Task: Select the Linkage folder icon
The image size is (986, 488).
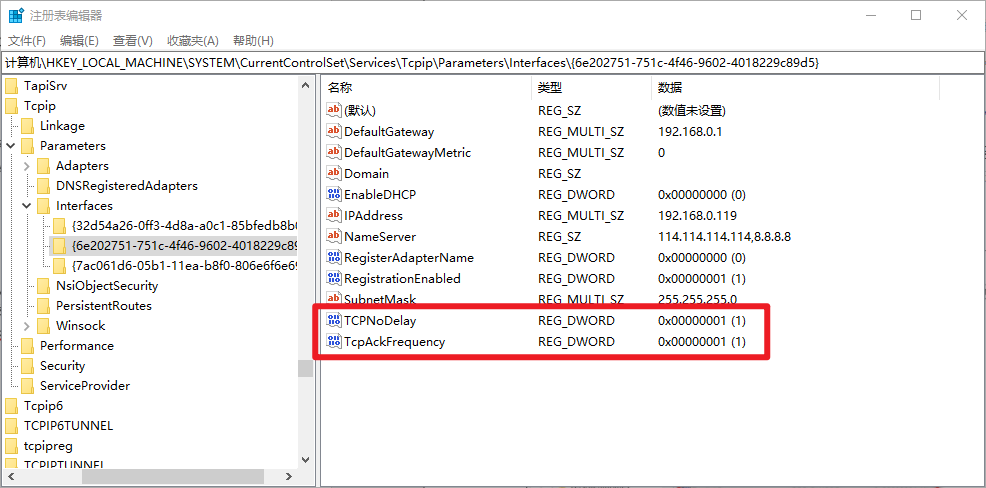Action: pos(27,126)
